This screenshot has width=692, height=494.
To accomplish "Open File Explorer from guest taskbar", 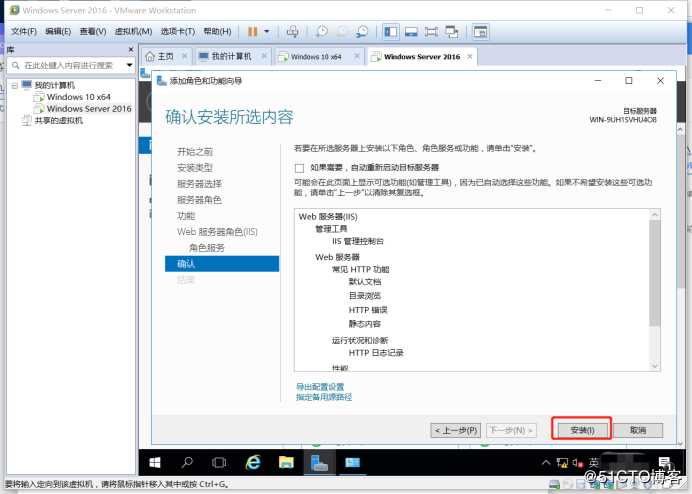I will click(x=286, y=462).
